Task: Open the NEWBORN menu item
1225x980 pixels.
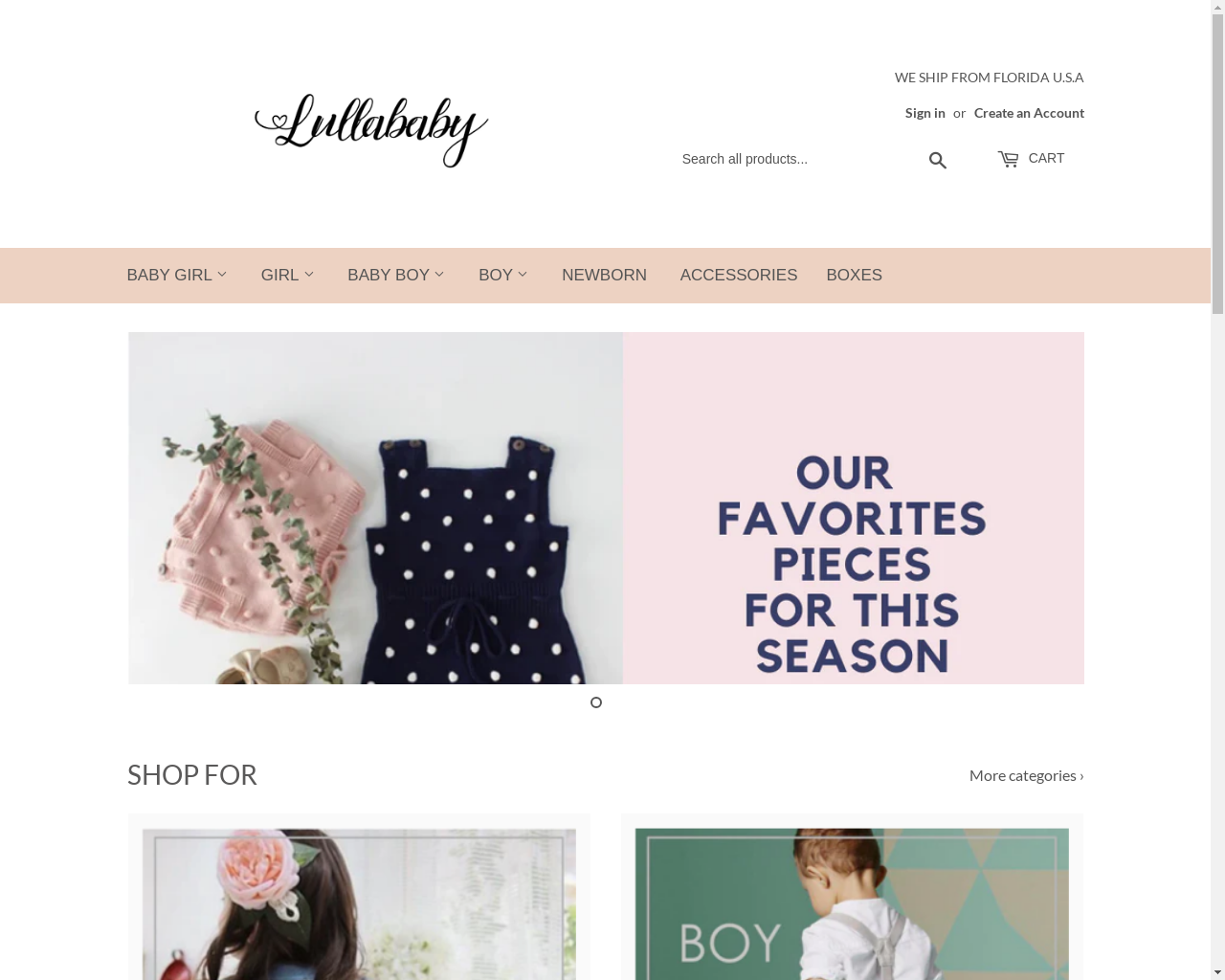Action: (604, 276)
